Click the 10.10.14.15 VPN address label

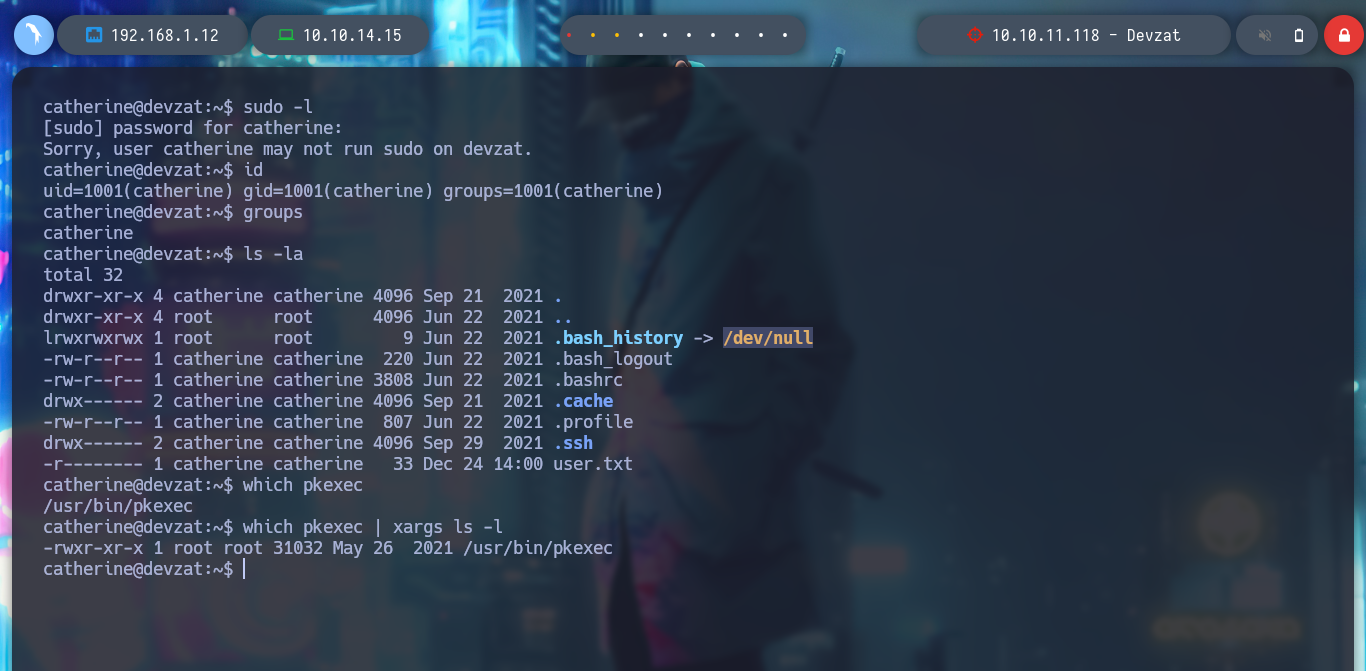click(x=352, y=35)
